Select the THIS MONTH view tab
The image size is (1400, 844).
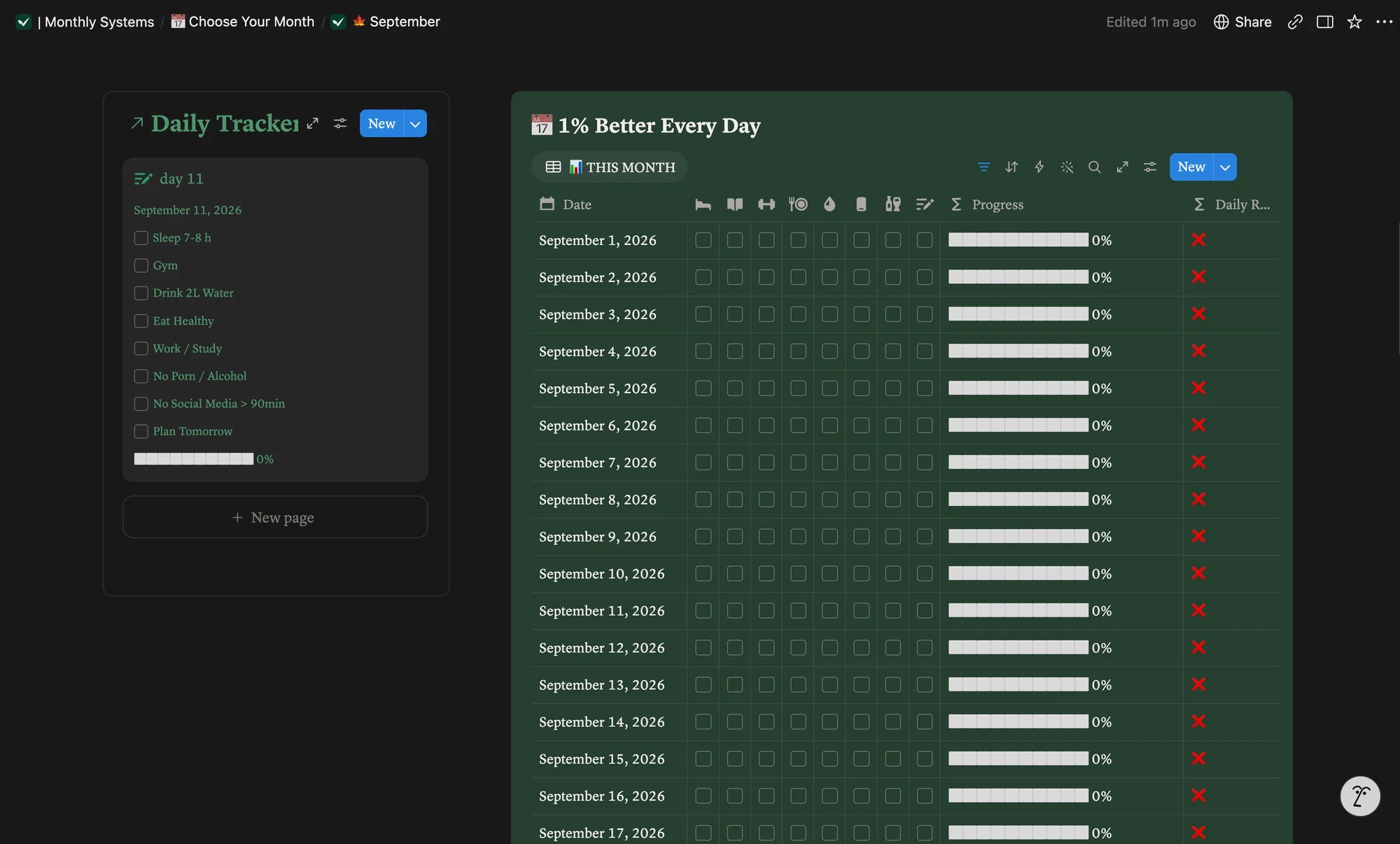click(610, 167)
